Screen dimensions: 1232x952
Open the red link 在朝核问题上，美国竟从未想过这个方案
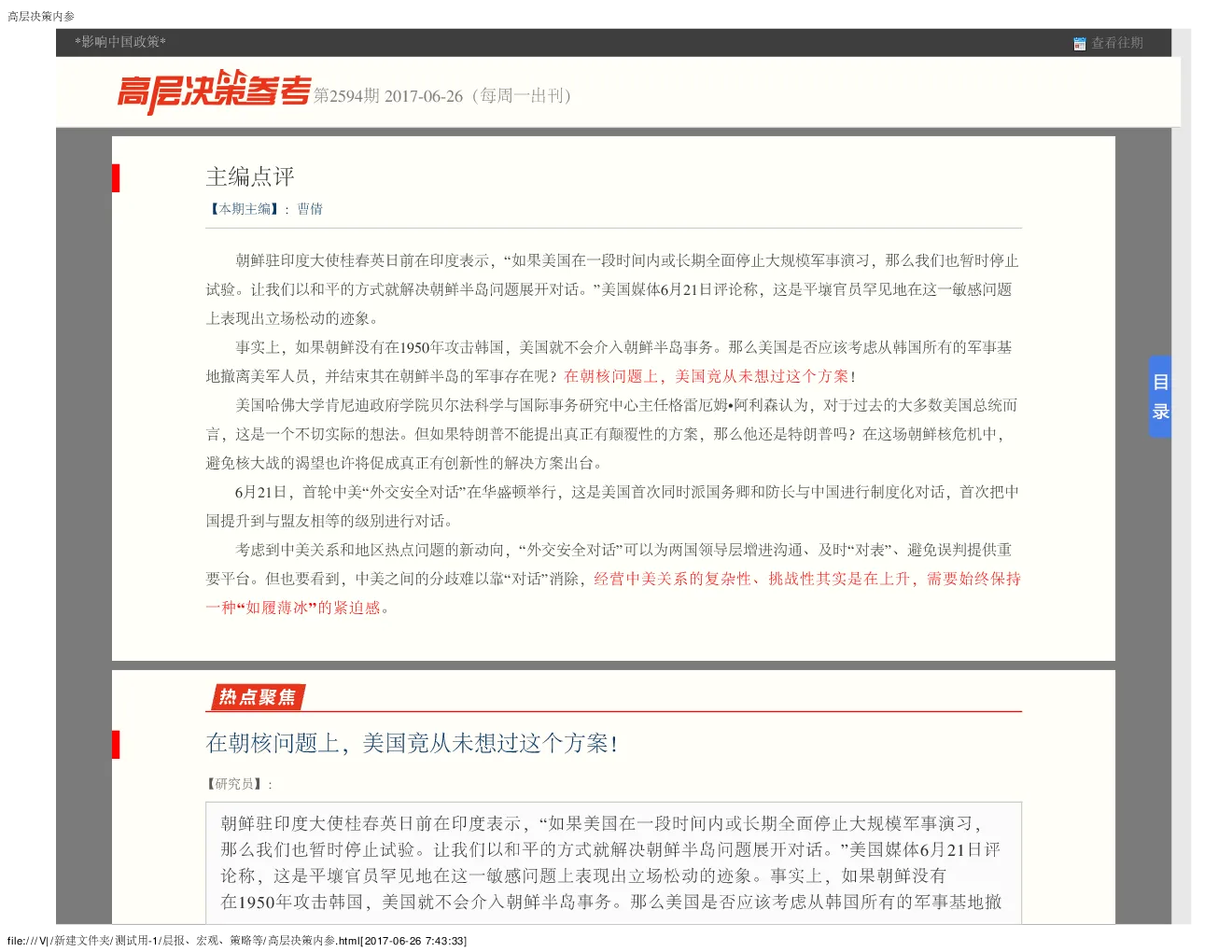[707, 376]
